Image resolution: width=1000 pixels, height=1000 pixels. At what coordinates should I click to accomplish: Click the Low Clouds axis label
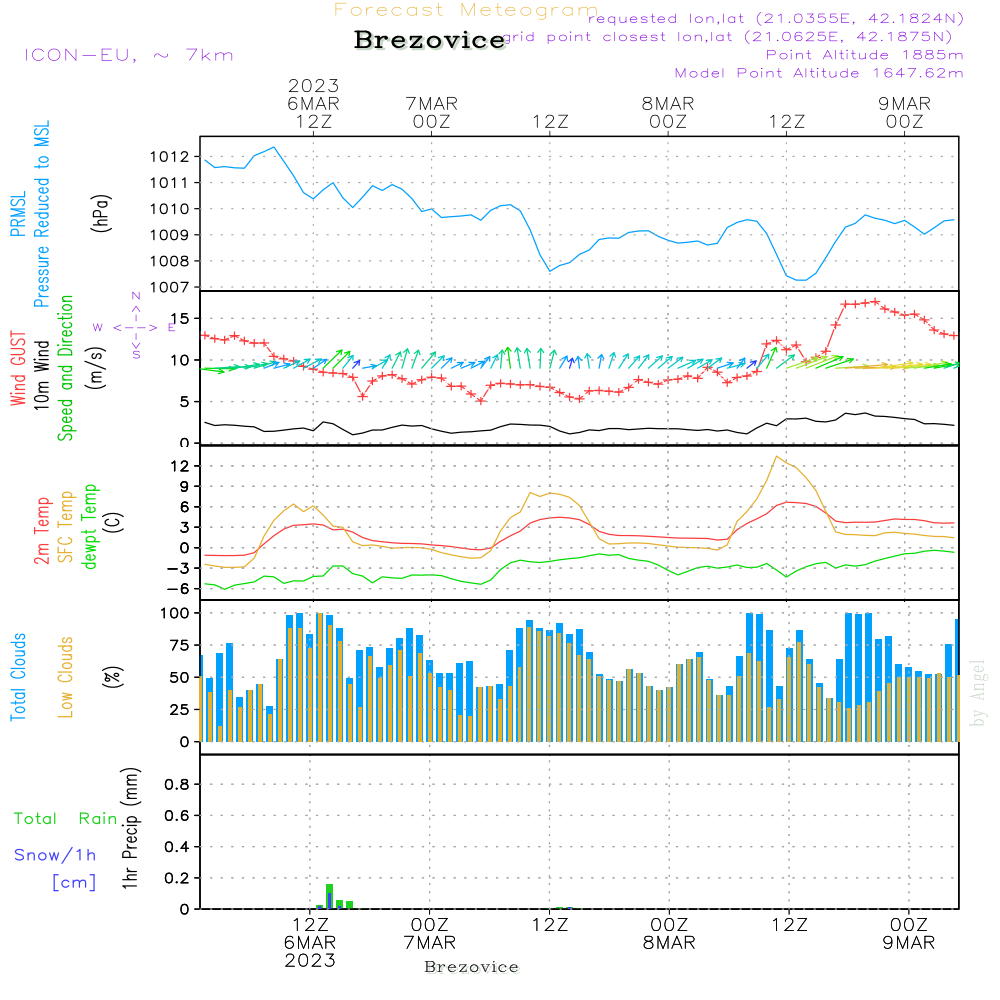[66, 677]
